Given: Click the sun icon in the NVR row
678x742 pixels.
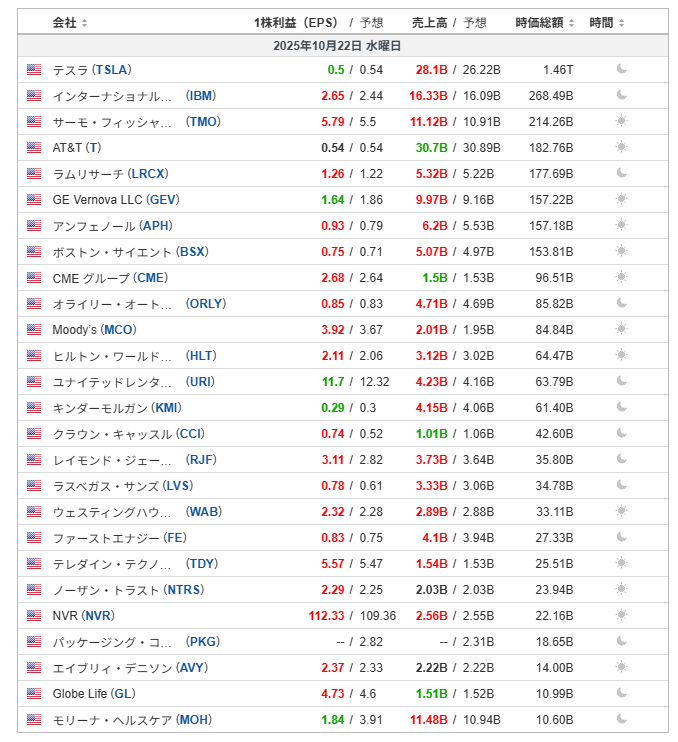Looking at the screenshot, I should point(621,615).
